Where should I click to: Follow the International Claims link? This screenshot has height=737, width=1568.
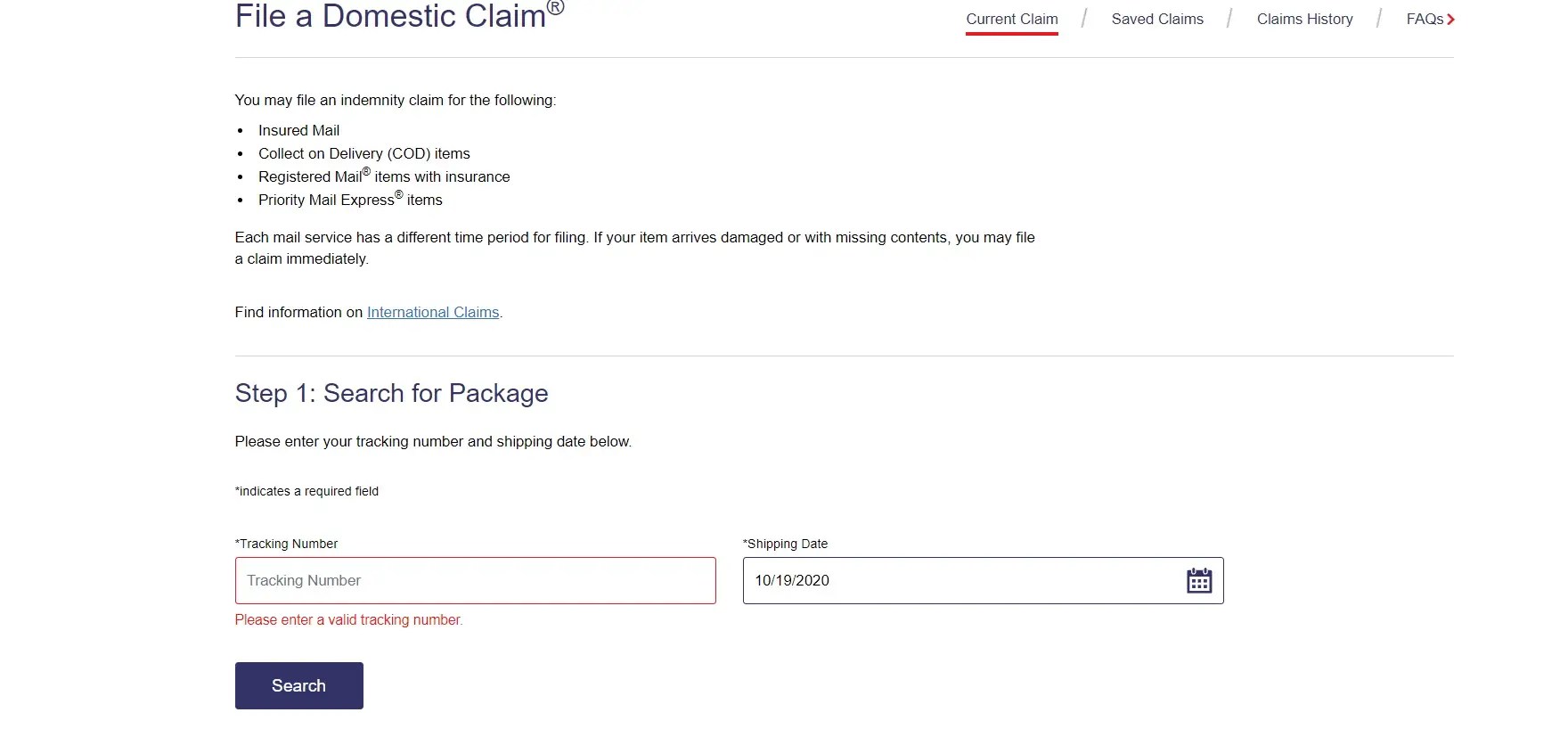pos(432,312)
